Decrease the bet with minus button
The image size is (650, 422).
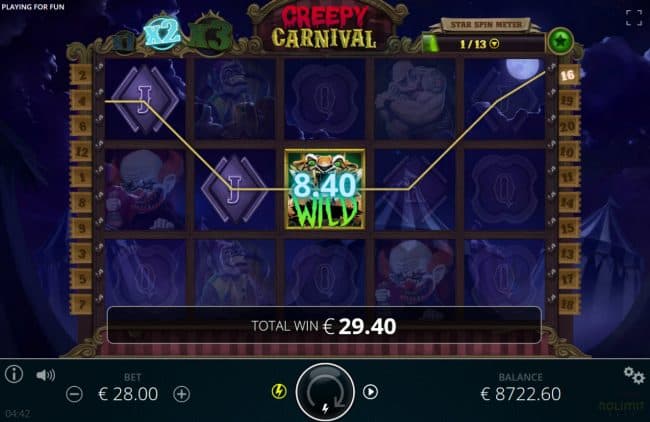pyautogui.click(x=75, y=394)
